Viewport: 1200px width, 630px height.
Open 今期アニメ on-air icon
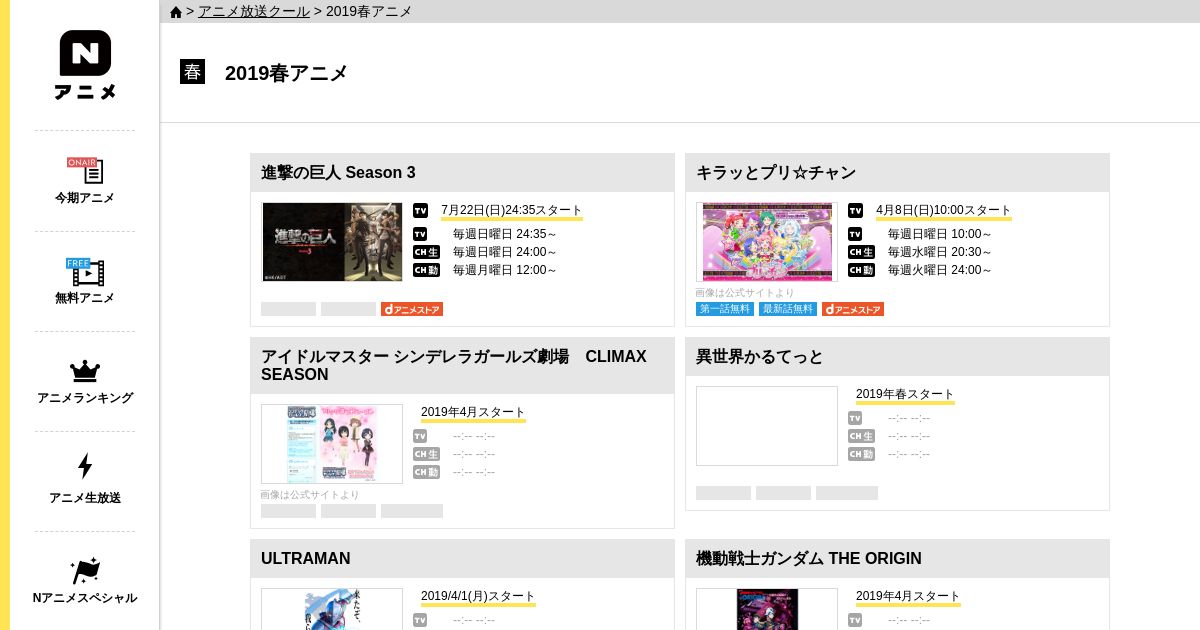tap(85, 171)
